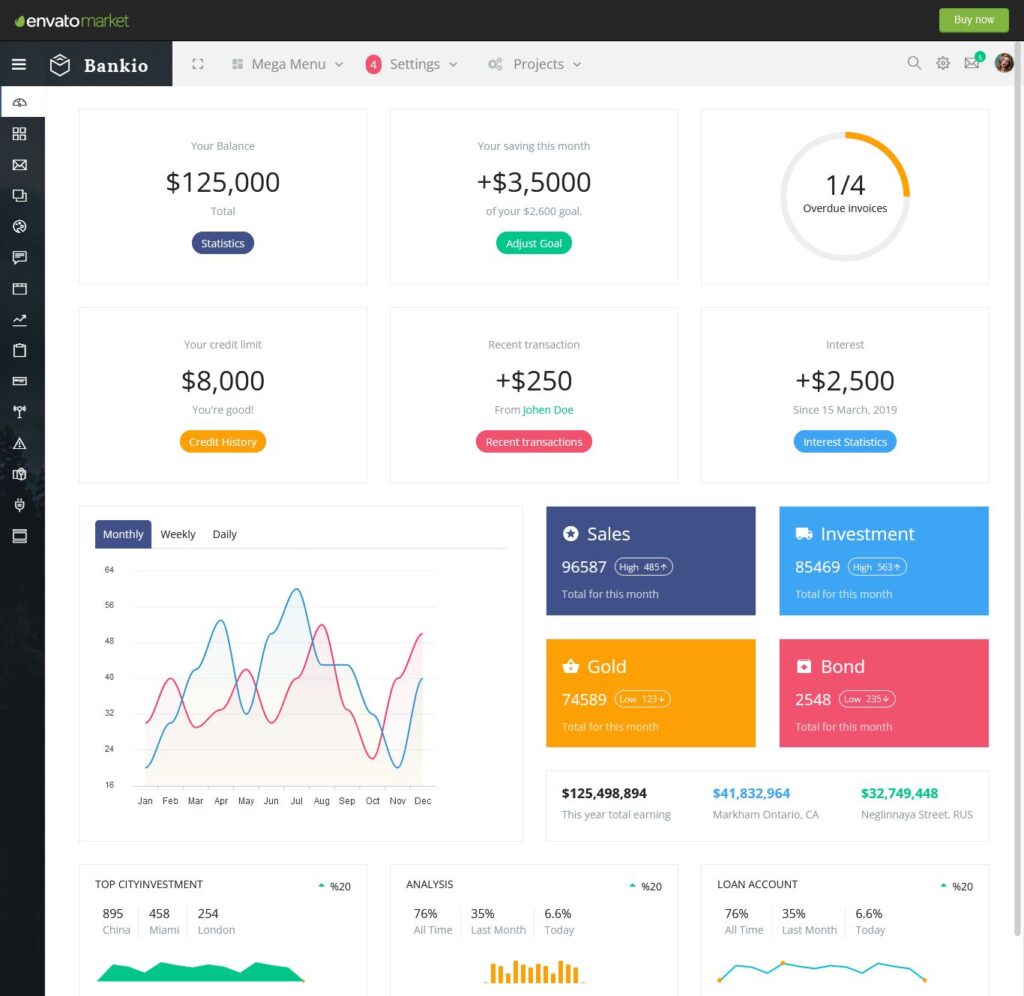Image resolution: width=1024 pixels, height=996 pixels.
Task: Click the settings gear icon in the top bar
Action: click(942, 63)
